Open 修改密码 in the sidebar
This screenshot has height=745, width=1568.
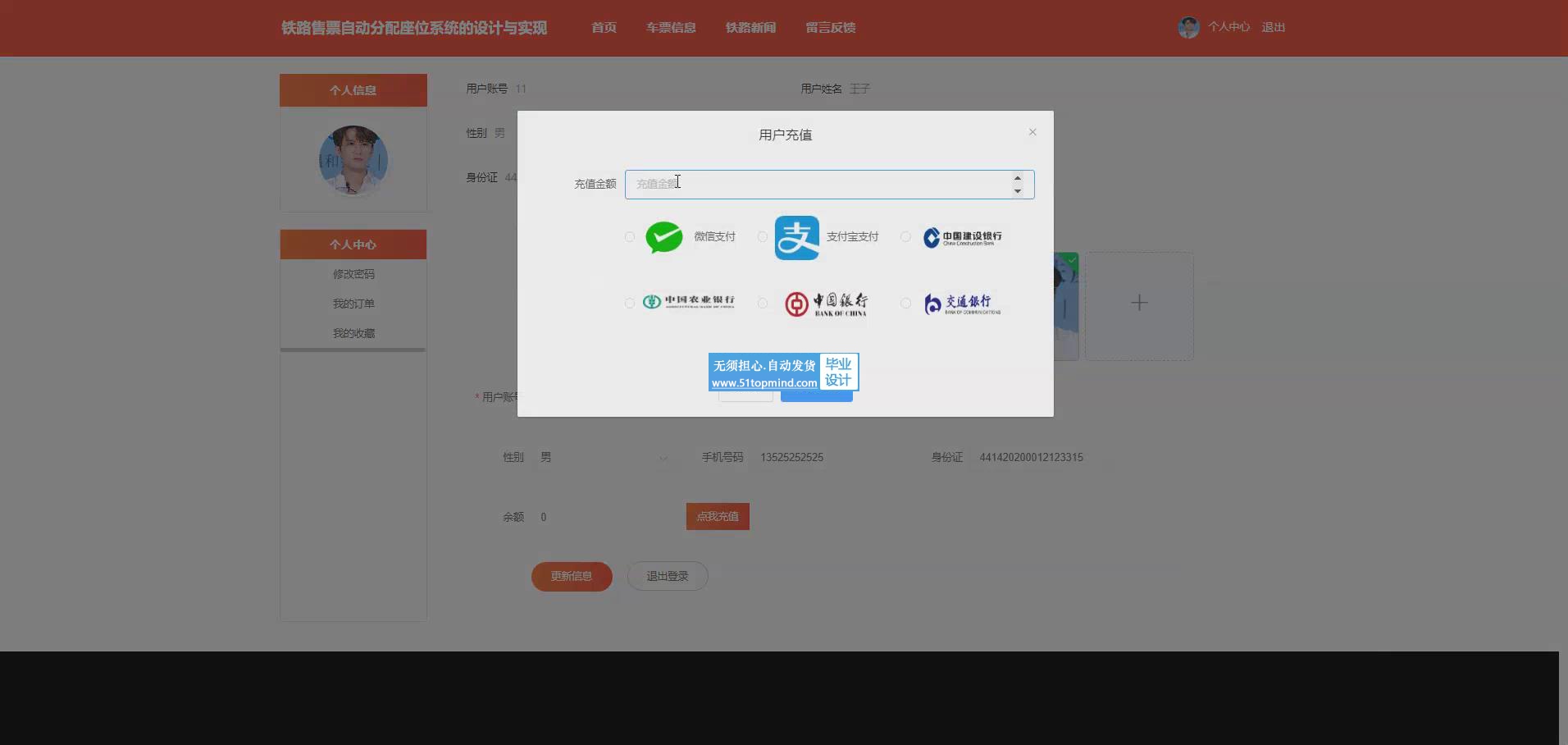click(x=353, y=274)
